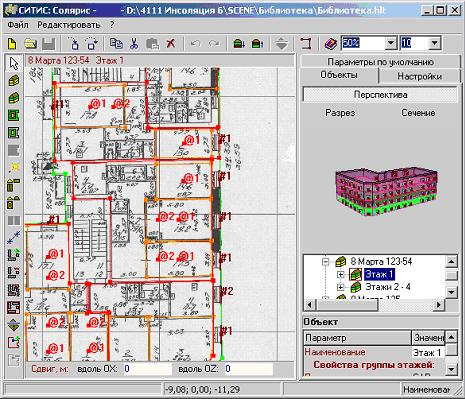Click the Redo arrow in the toolbar
465x399 pixels.
[x=214, y=44]
